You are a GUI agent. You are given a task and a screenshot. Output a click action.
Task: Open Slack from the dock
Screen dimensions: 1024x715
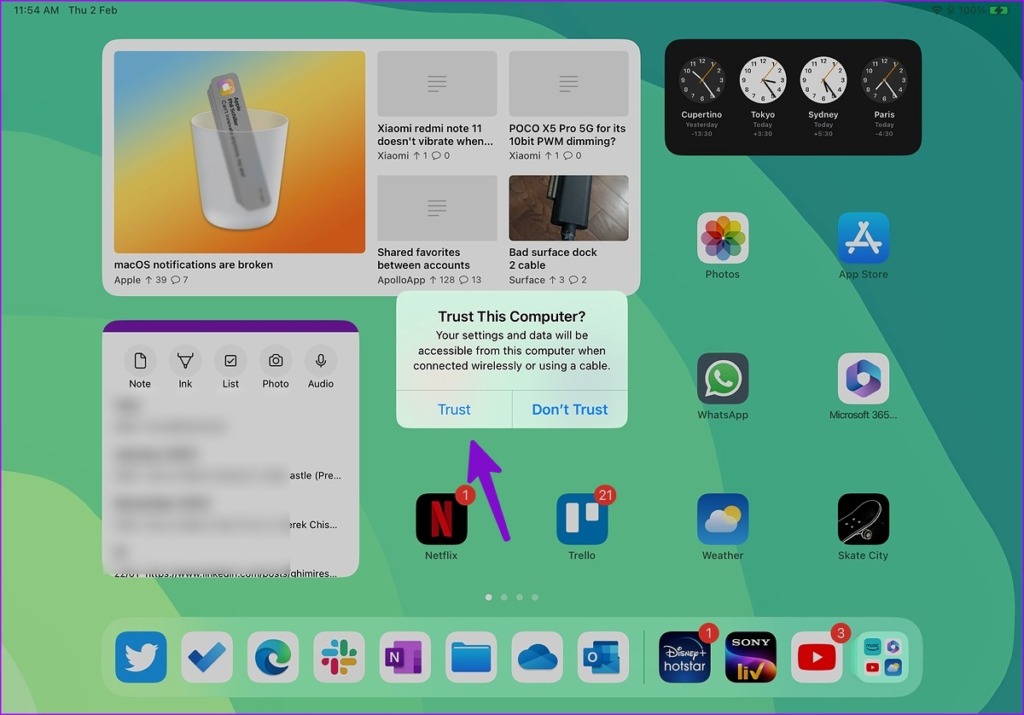pos(339,657)
